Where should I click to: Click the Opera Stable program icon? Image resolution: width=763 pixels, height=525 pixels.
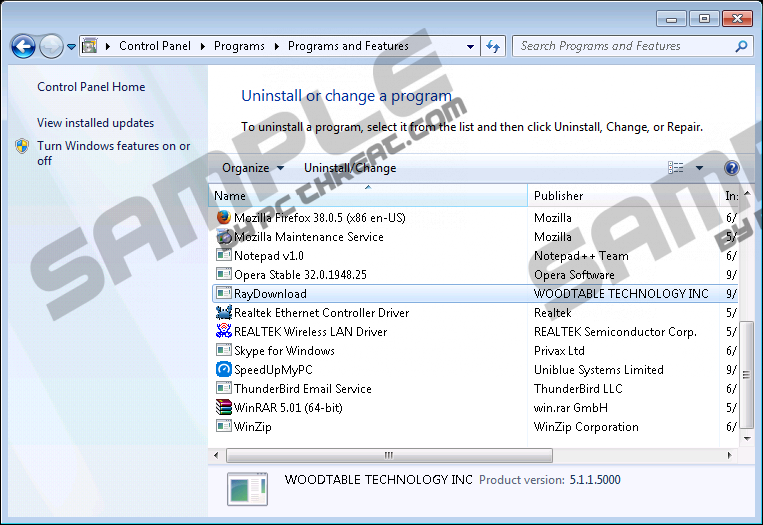[224, 274]
